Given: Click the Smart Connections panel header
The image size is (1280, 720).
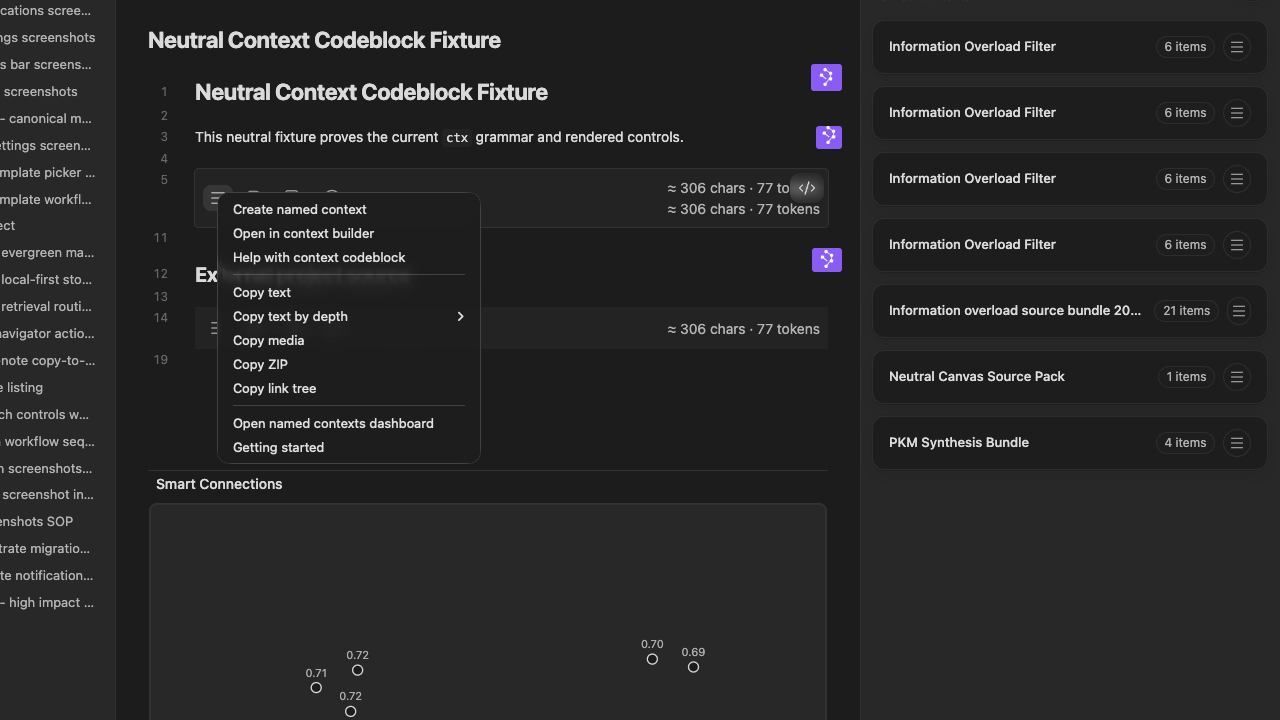Looking at the screenshot, I should [x=219, y=484].
